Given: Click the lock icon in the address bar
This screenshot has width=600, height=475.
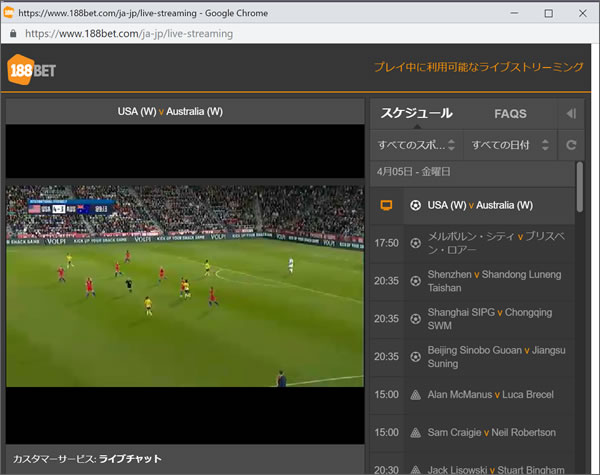Looking at the screenshot, I should pyautogui.click(x=13, y=33).
